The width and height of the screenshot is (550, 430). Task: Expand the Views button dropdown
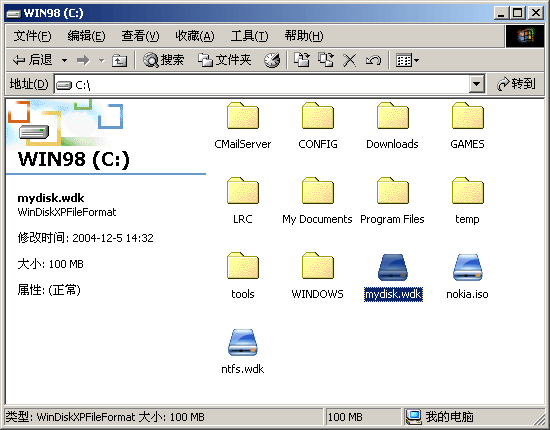(416, 60)
